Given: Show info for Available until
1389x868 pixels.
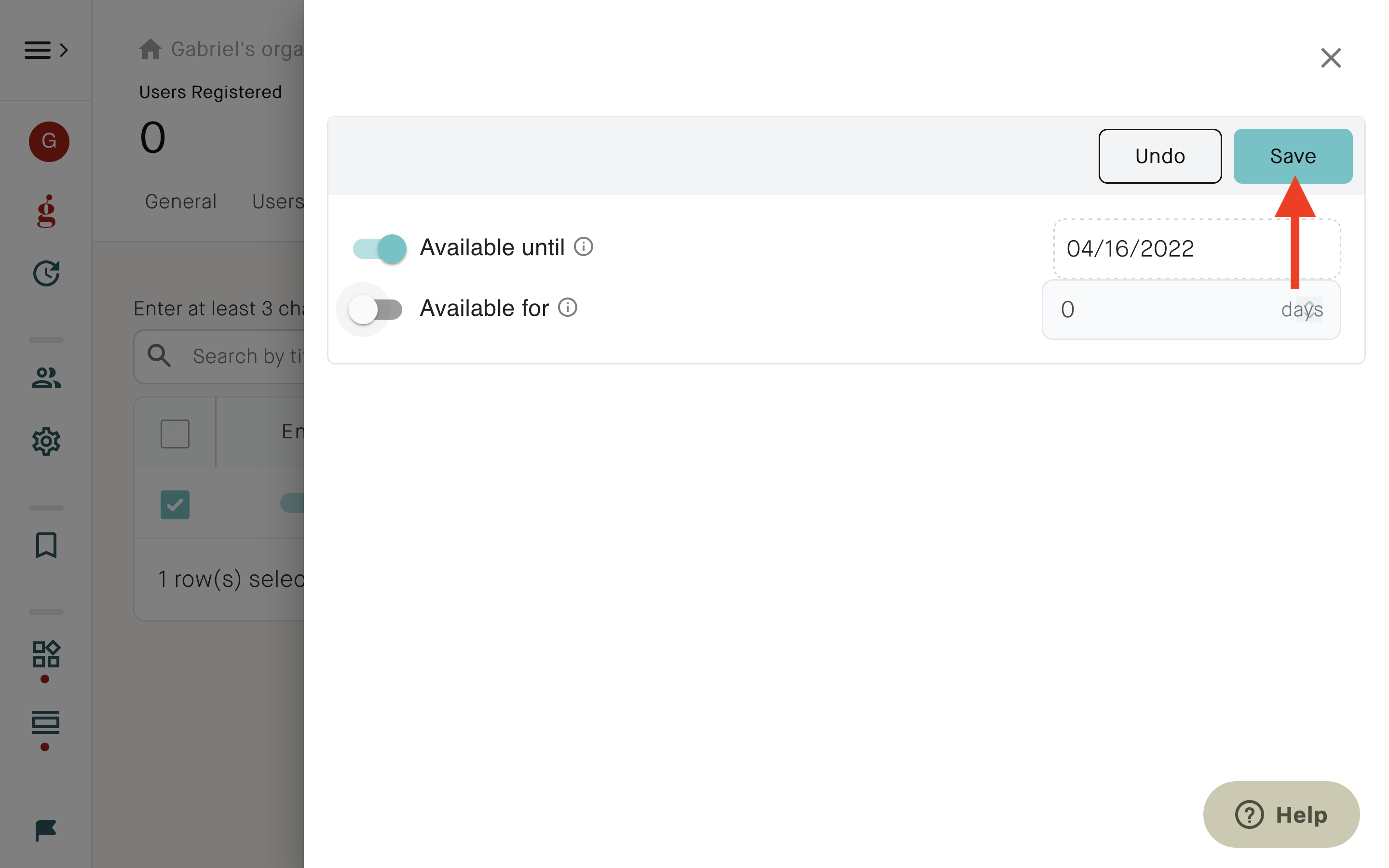Looking at the screenshot, I should 584,247.
